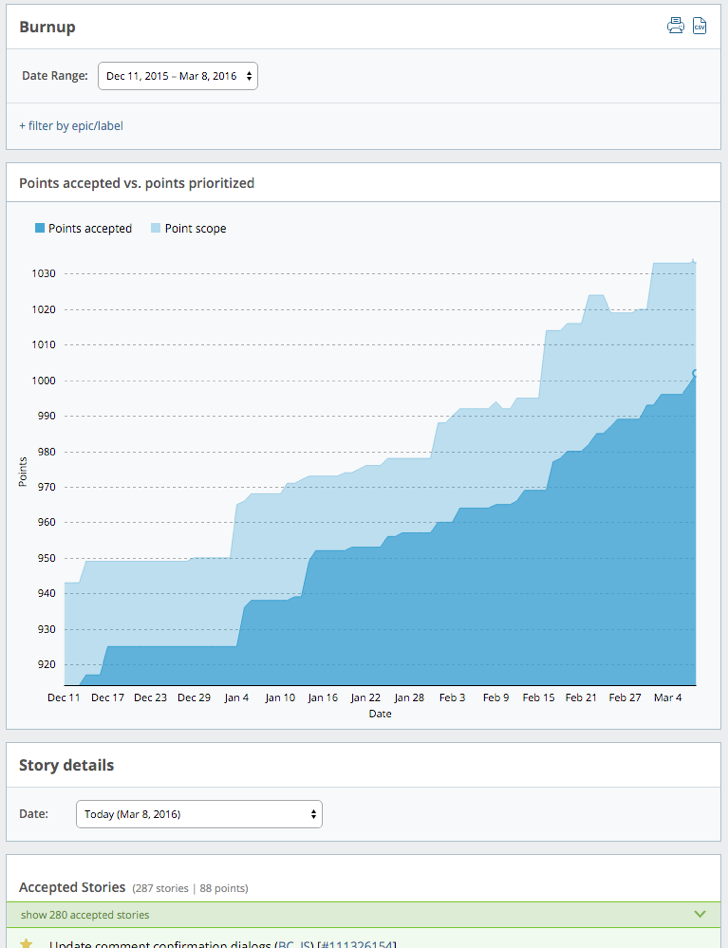Toggle the Points accepted legend series

89,229
